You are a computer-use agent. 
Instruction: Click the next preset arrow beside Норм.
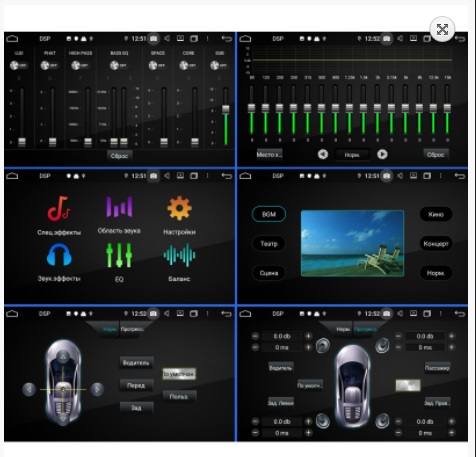click(x=382, y=154)
